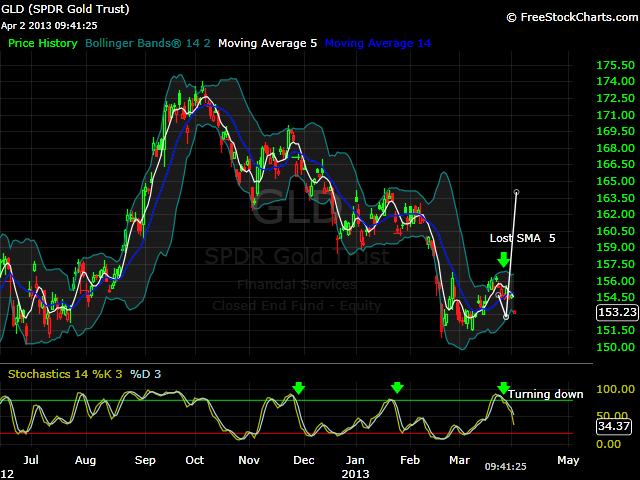Click the 171.00 price axis label
640x480 pixels.
tap(616, 115)
